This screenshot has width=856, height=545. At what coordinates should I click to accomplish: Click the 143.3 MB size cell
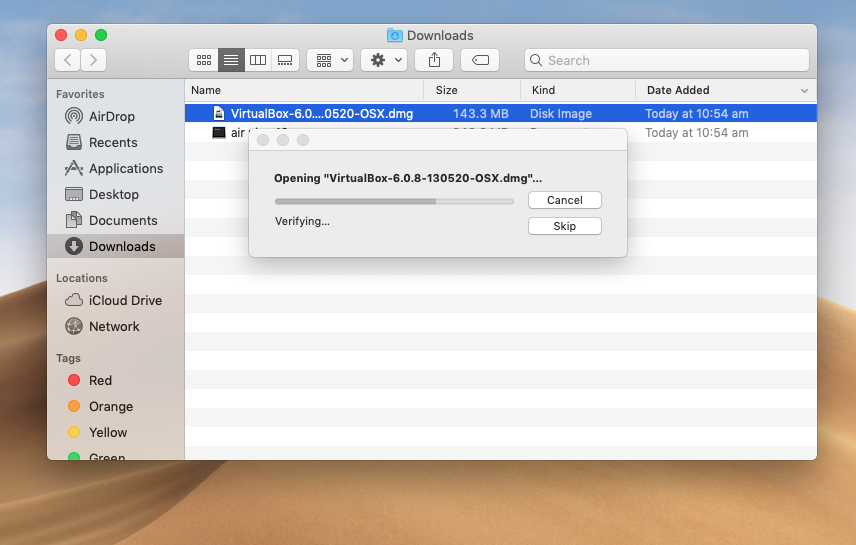click(x=480, y=114)
